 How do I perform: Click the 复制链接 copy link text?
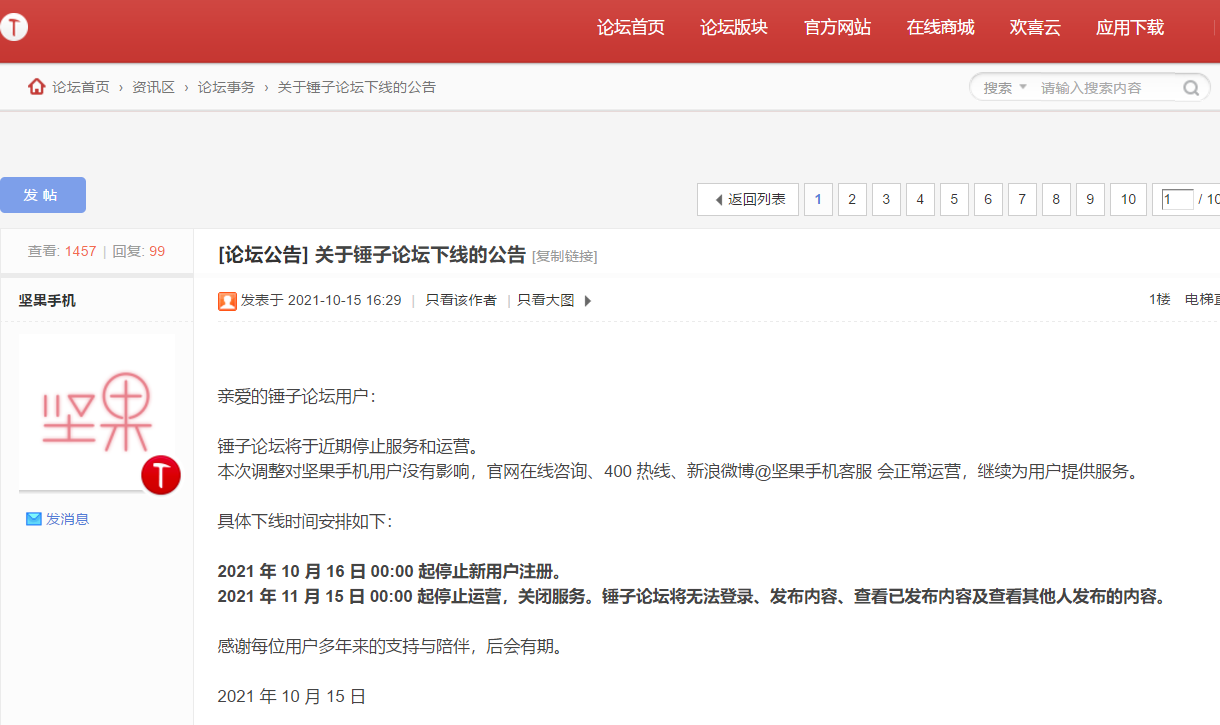pyautogui.click(x=567, y=256)
